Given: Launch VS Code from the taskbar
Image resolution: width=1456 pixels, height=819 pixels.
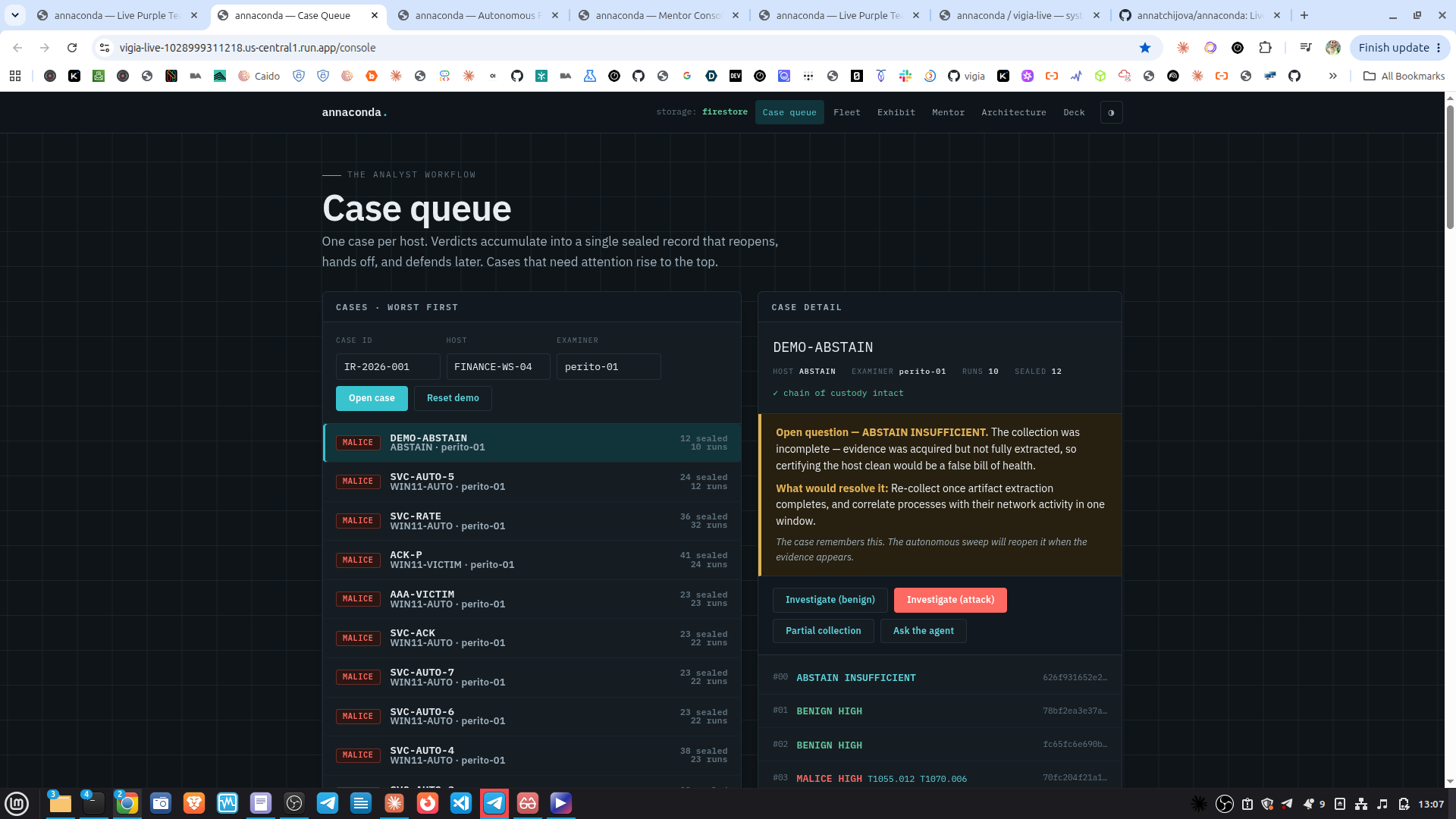Looking at the screenshot, I should point(461,803).
